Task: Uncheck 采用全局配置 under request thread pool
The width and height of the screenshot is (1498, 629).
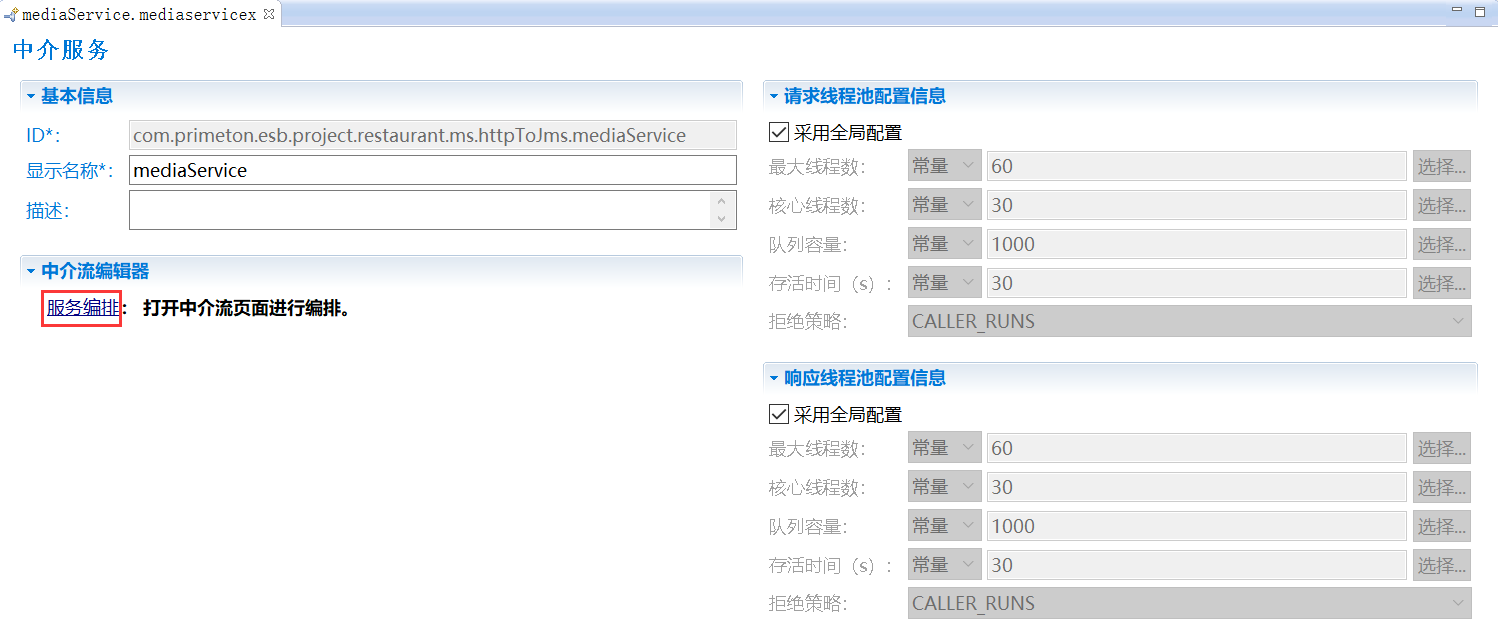Action: coord(778,132)
